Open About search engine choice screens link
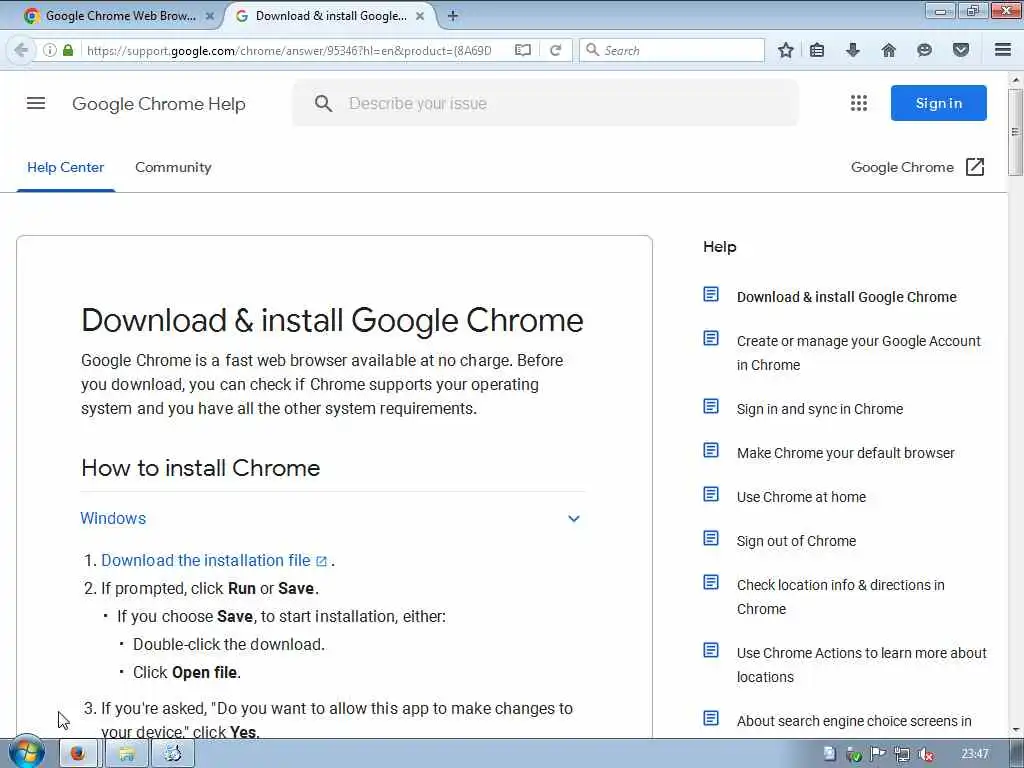This screenshot has width=1024, height=768. pyautogui.click(x=854, y=721)
